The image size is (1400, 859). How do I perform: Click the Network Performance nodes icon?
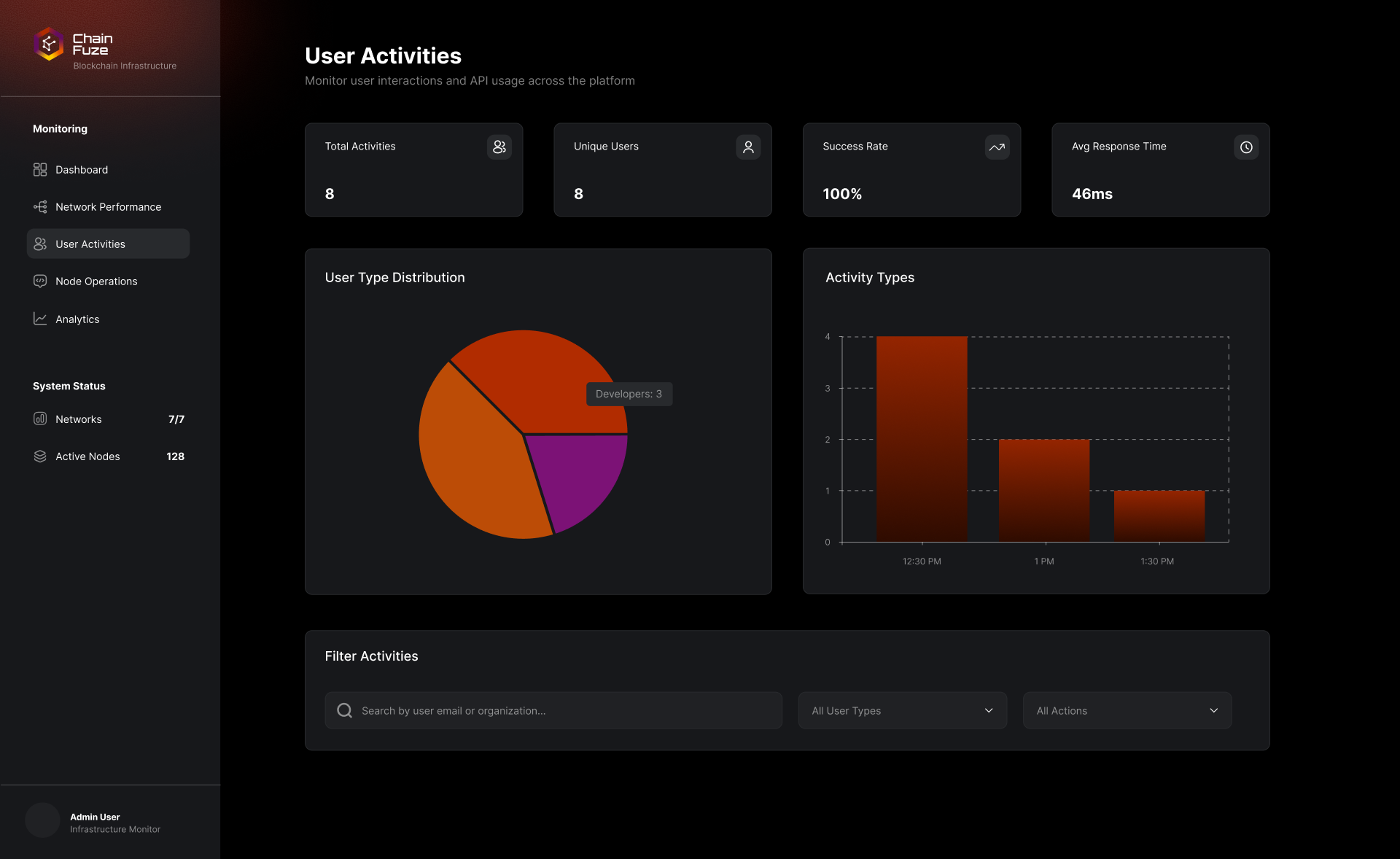click(x=40, y=207)
